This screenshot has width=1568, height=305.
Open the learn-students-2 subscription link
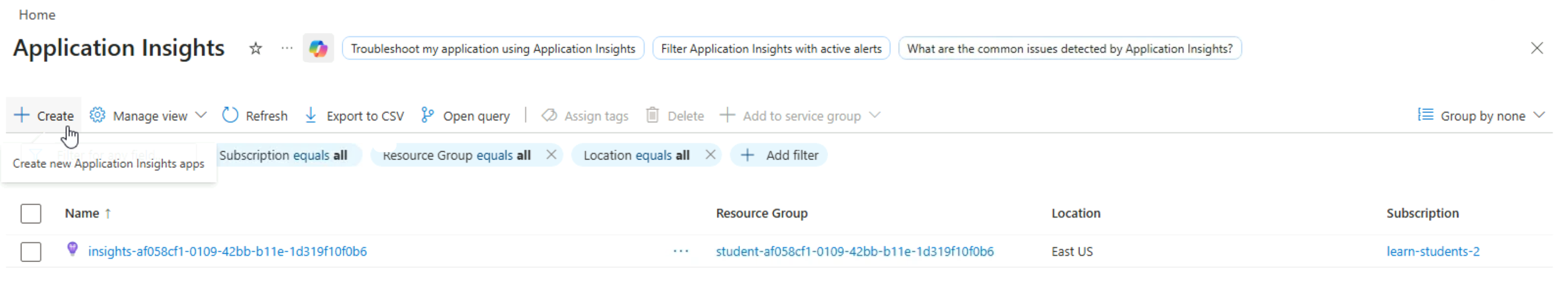tap(1432, 251)
